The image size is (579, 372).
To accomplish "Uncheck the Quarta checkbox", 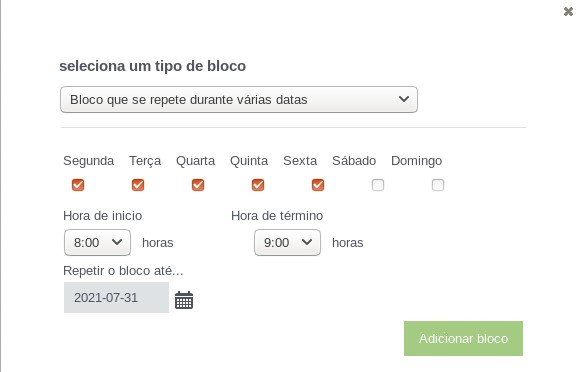I will click(198, 185).
